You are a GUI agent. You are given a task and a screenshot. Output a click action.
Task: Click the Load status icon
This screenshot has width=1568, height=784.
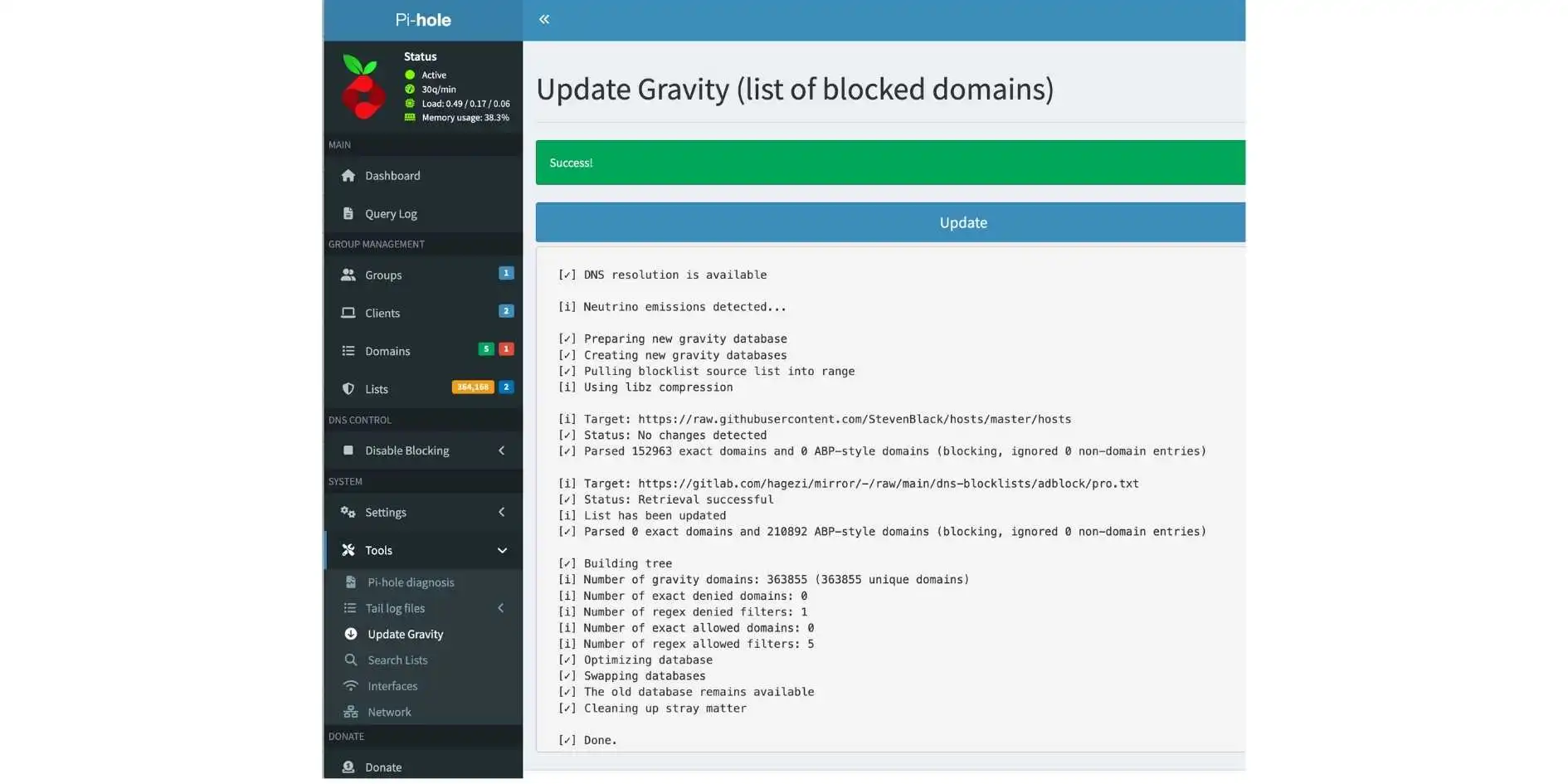pyautogui.click(x=410, y=104)
